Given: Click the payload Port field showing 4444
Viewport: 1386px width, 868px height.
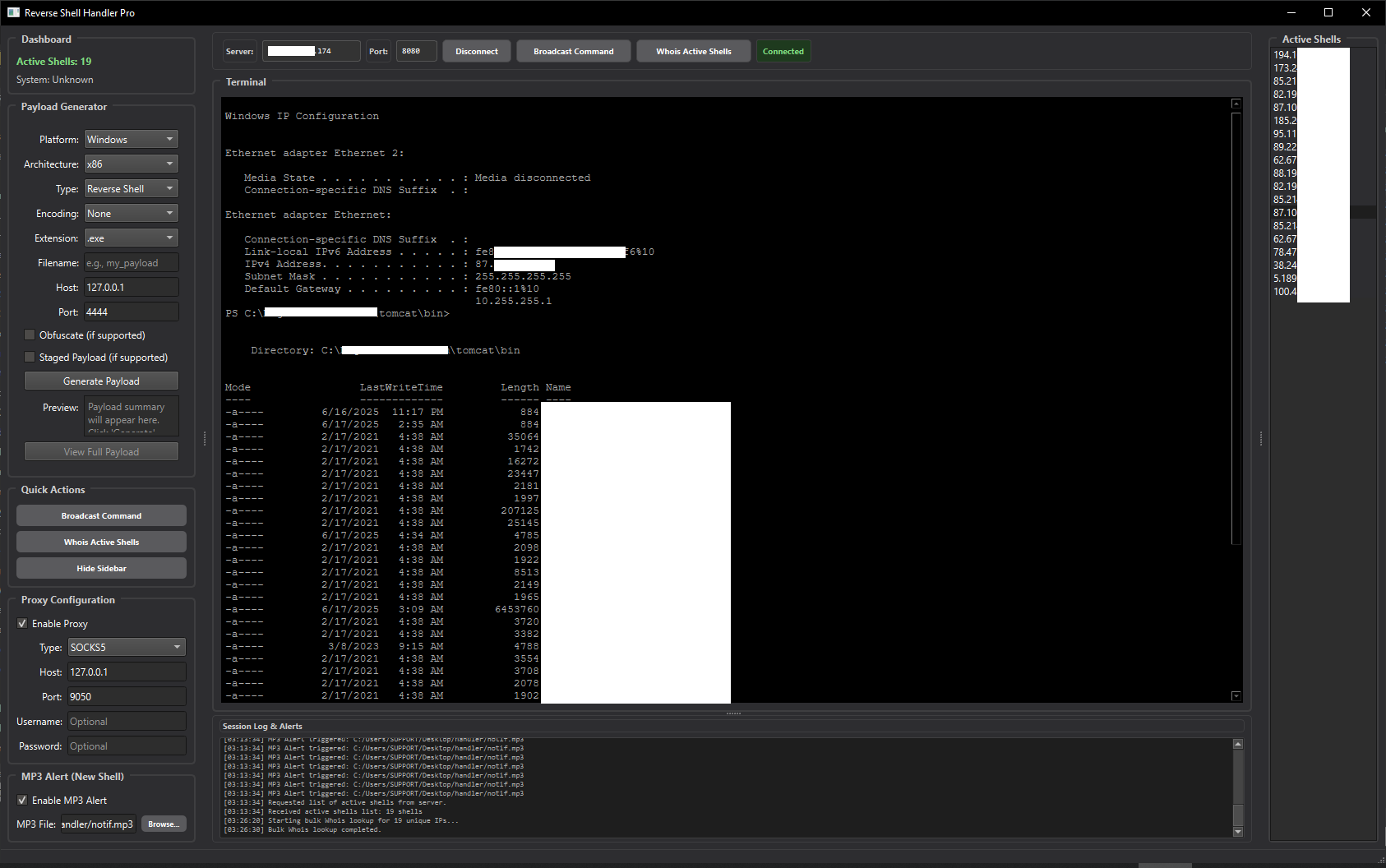Looking at the screenshot, I should point(132,312).
